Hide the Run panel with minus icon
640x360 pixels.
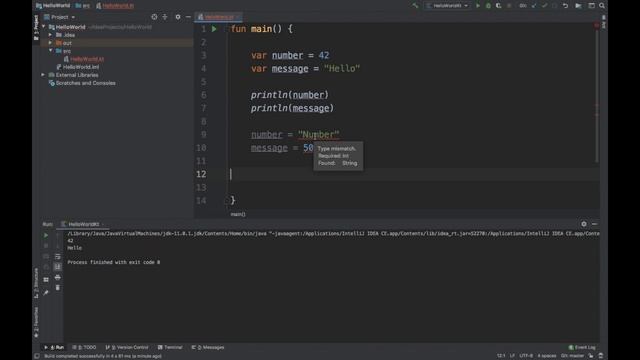[594, 224]
